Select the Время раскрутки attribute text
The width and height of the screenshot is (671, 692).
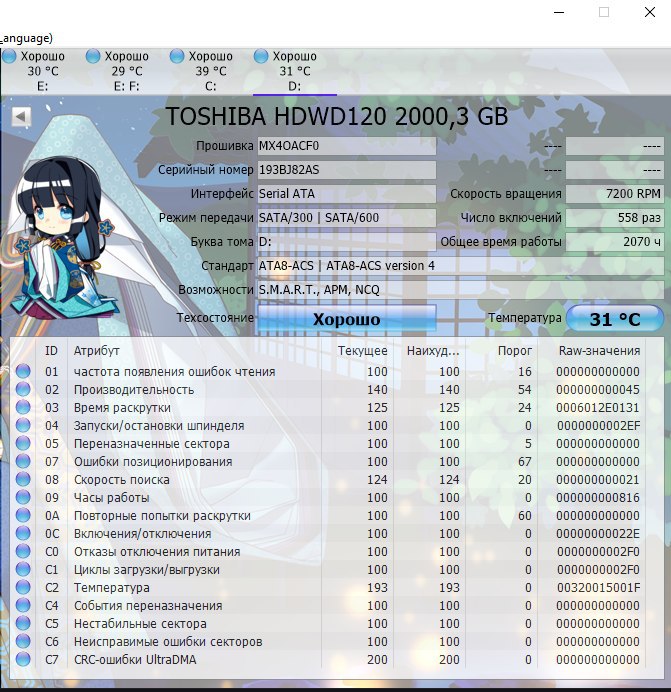pyautogui.click(x=122, y=408)
